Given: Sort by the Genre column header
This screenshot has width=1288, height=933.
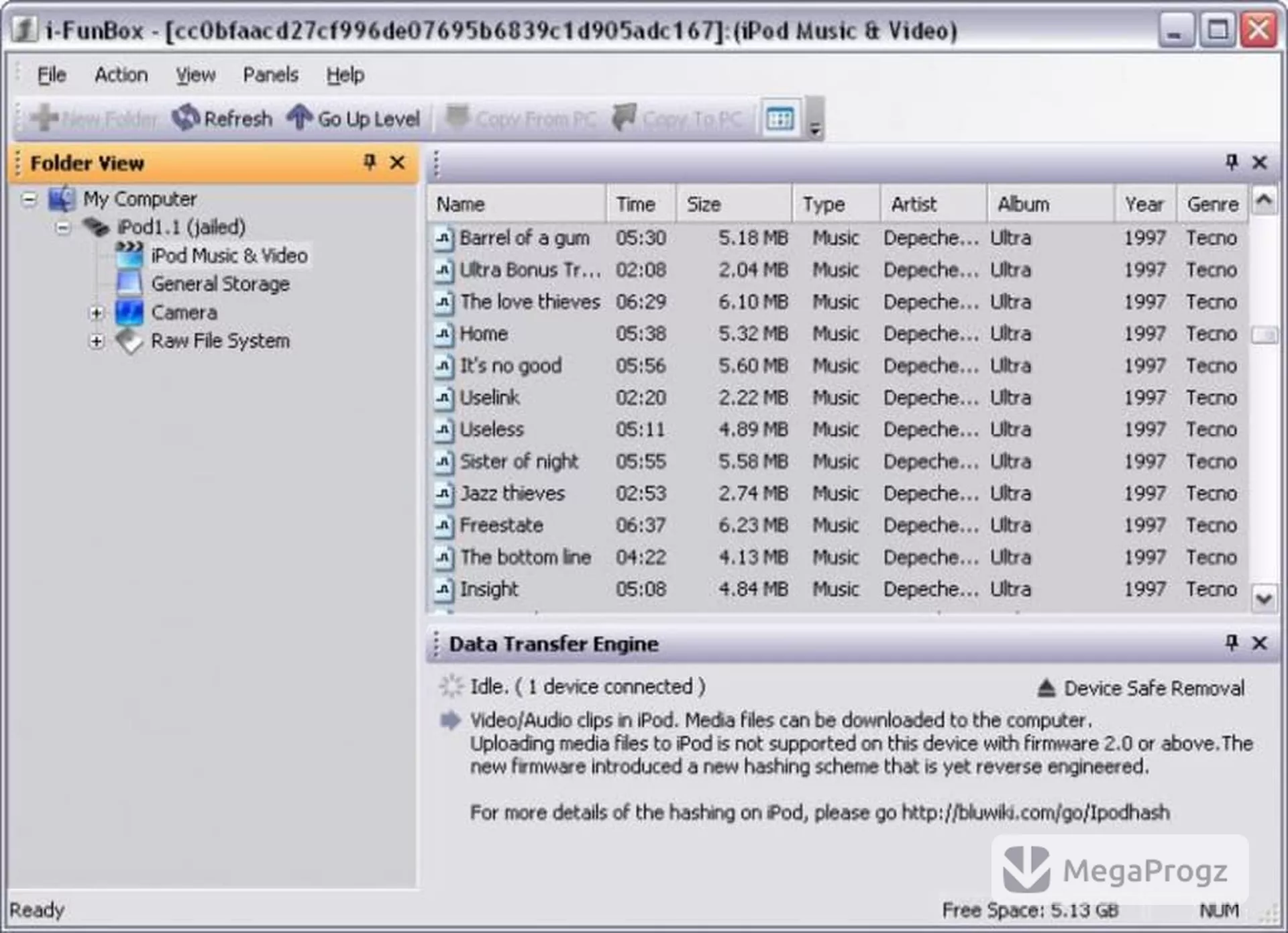Looking at the screenshot, I should point(1212,204).
